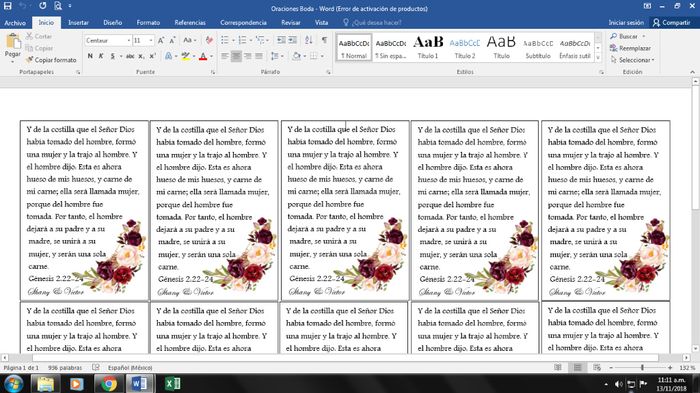The image size is (700, 393).
Task: Click the Compartir button
Action: click(x=671, y=22)
